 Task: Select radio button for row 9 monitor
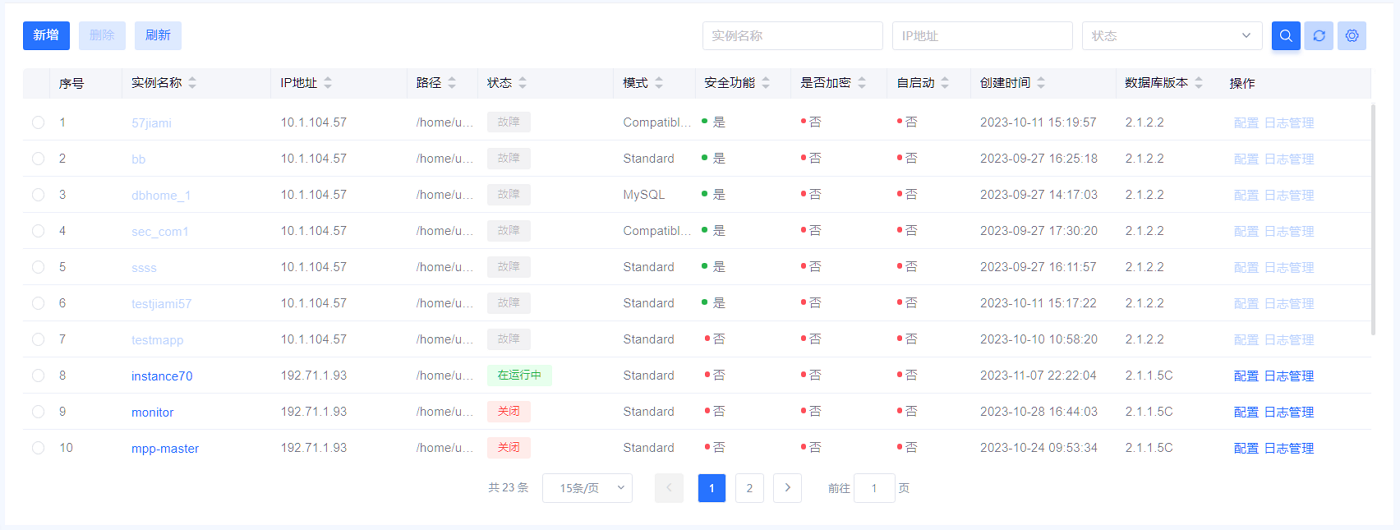point(38,412)
